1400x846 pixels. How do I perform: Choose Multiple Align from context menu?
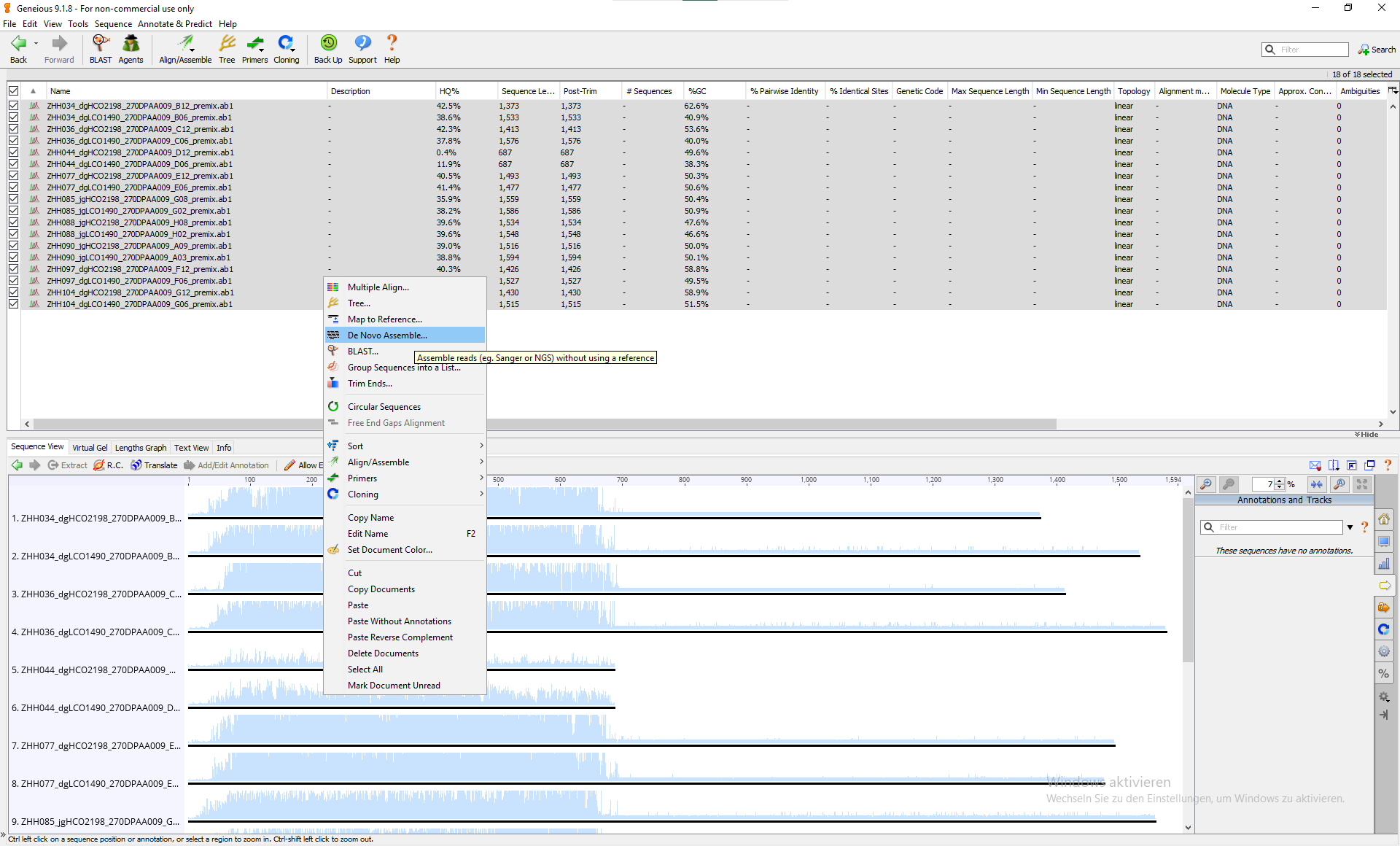[405, 287]
